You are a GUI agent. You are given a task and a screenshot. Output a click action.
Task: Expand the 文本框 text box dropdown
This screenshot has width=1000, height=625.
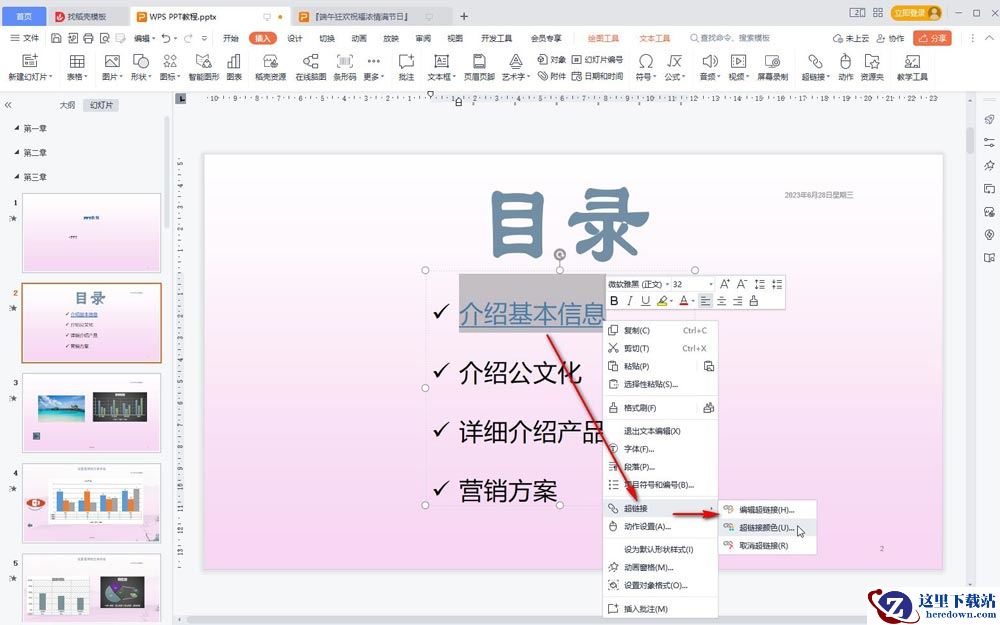click(455, 77)
